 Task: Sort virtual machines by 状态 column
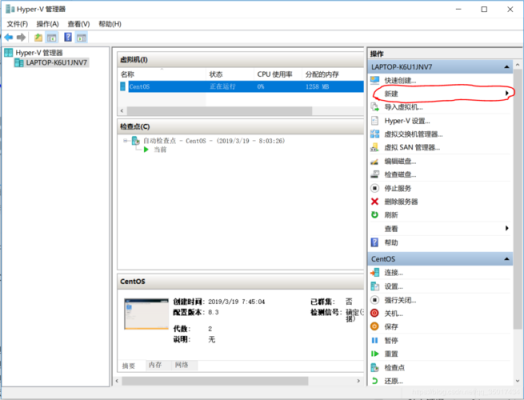point(216,75)
